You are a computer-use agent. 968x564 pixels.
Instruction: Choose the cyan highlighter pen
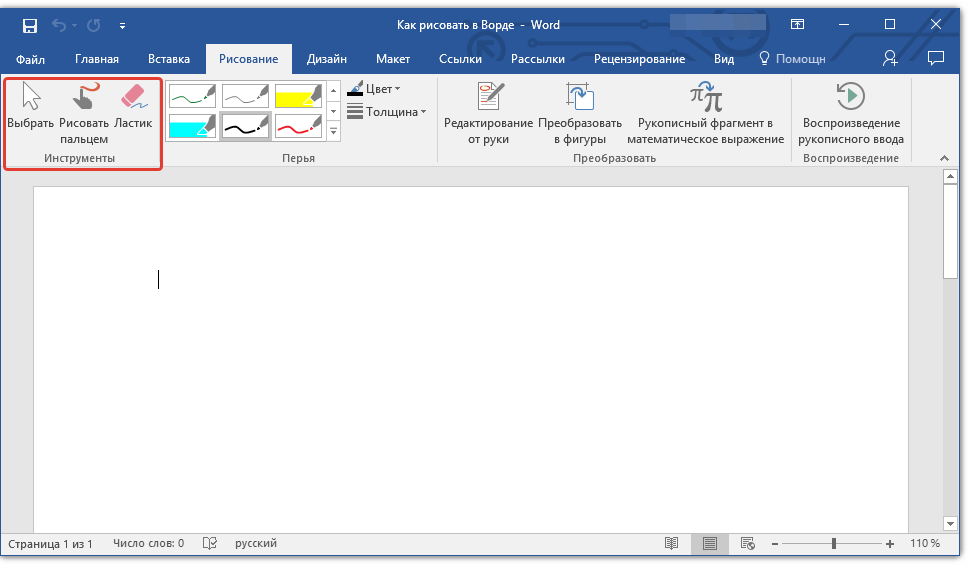click(x=192, y=126)
